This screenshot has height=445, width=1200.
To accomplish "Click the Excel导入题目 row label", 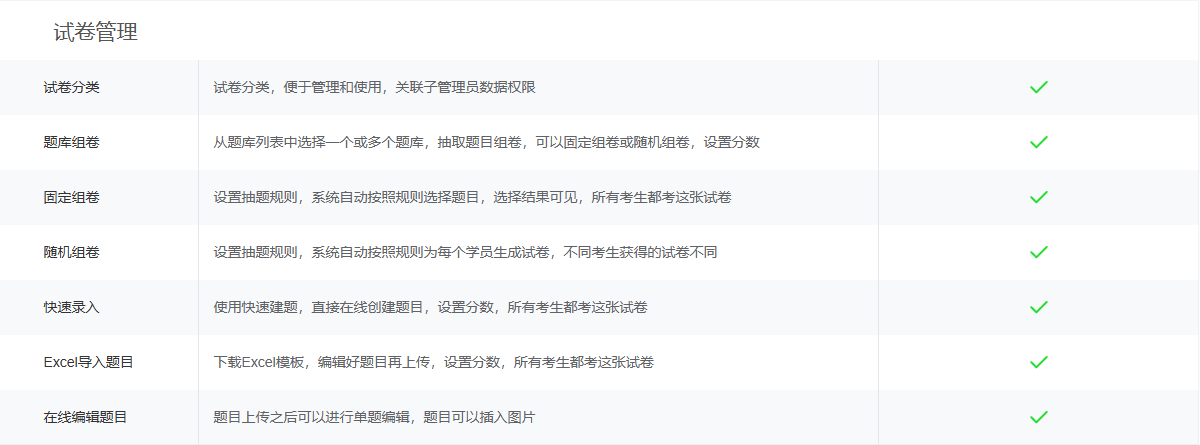I will 88,362.
